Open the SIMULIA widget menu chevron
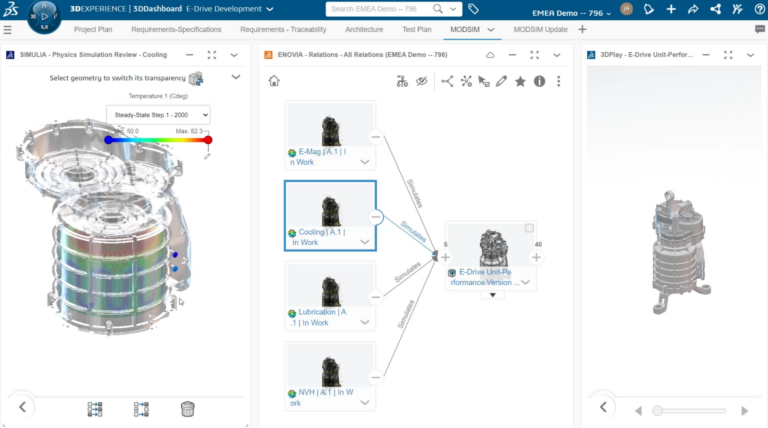The image size is (768, 428). click(234, 55)
